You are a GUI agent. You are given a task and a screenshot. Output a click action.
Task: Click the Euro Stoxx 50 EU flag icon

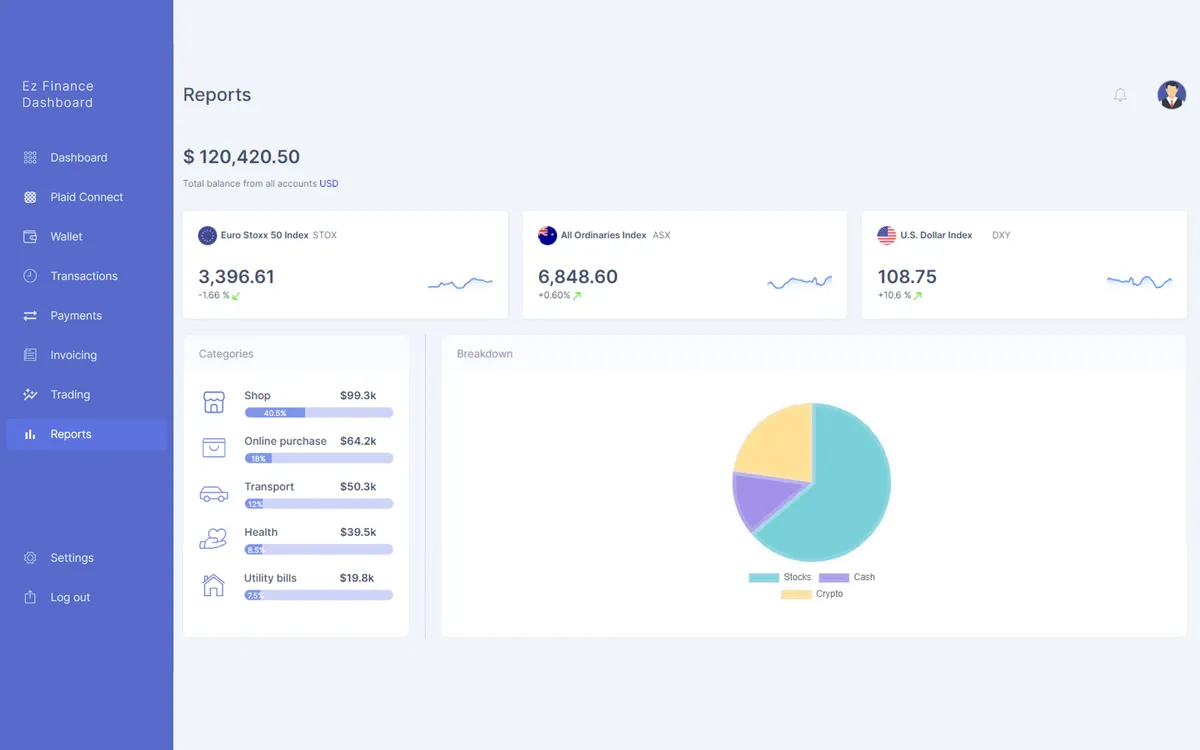207,235
